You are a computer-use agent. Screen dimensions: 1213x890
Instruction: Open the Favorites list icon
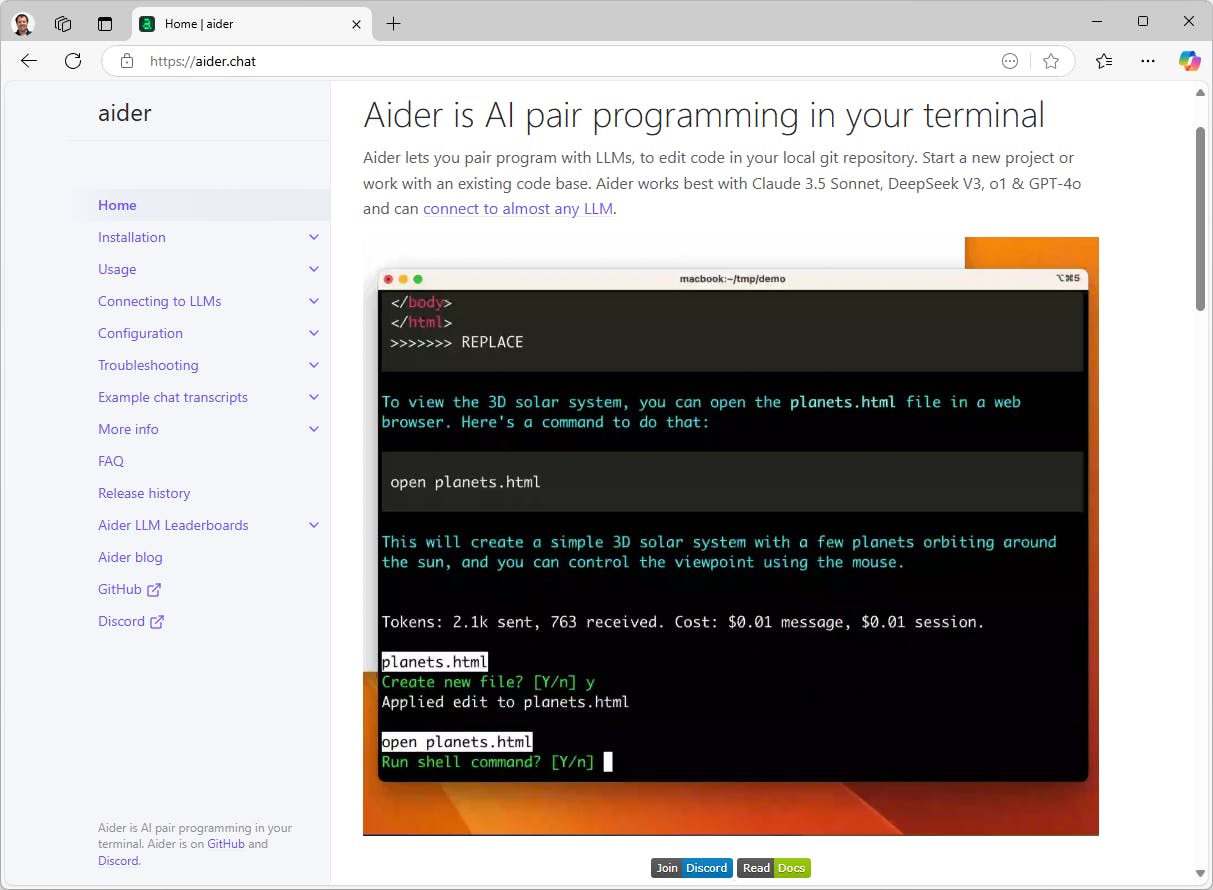point(1104,61)
